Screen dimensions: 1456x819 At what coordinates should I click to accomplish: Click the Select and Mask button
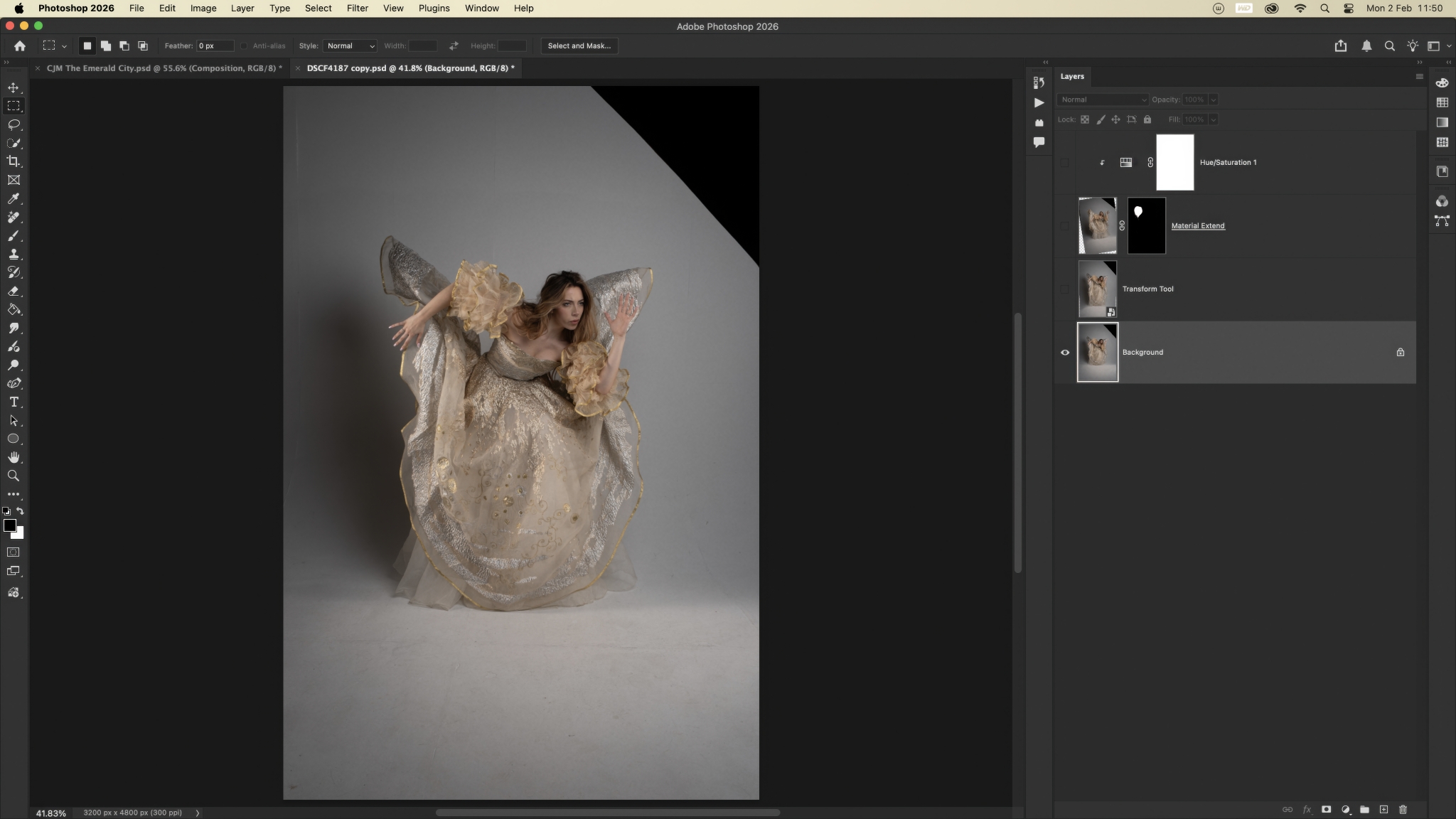[579, 45]
